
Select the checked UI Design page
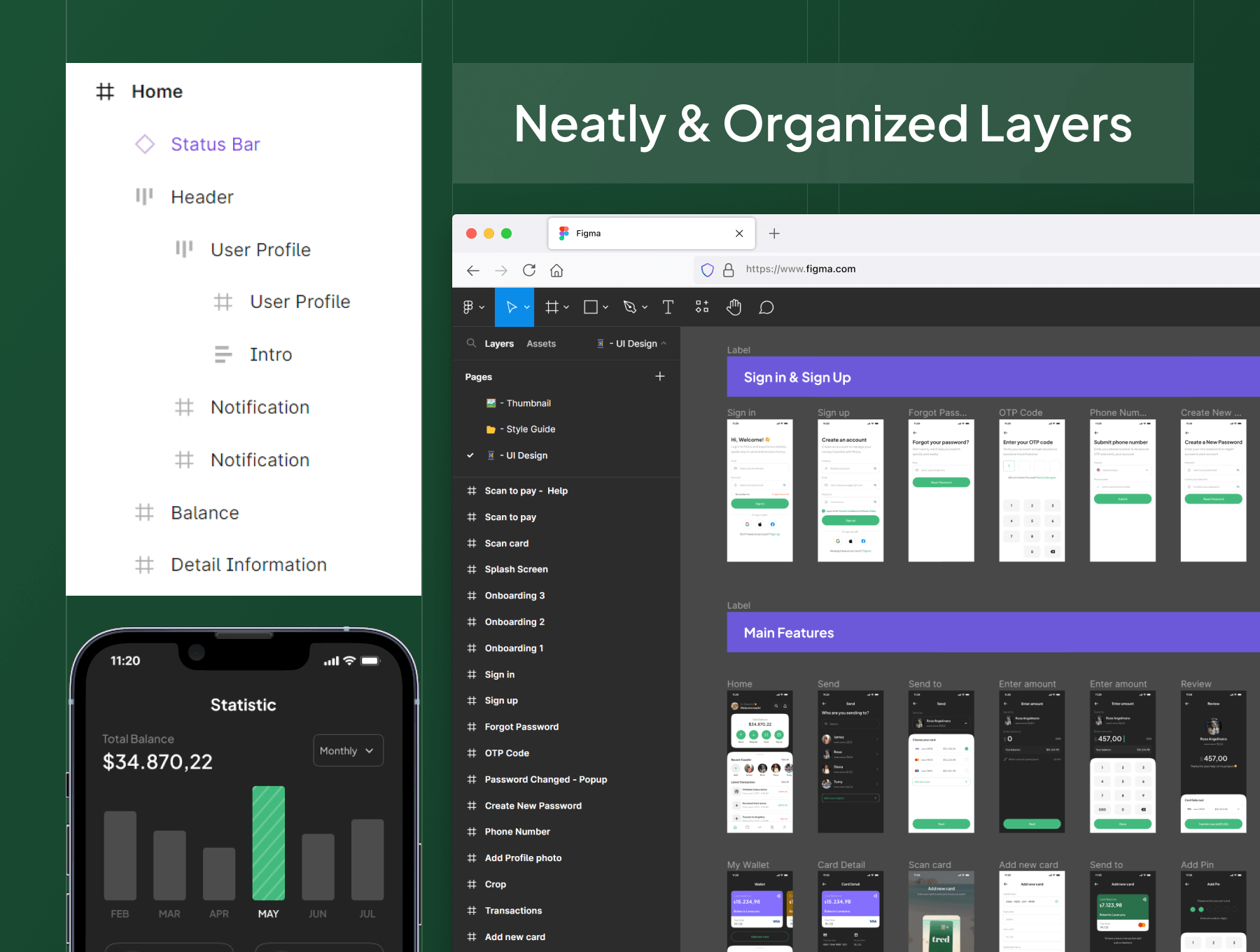pos(526,456)
